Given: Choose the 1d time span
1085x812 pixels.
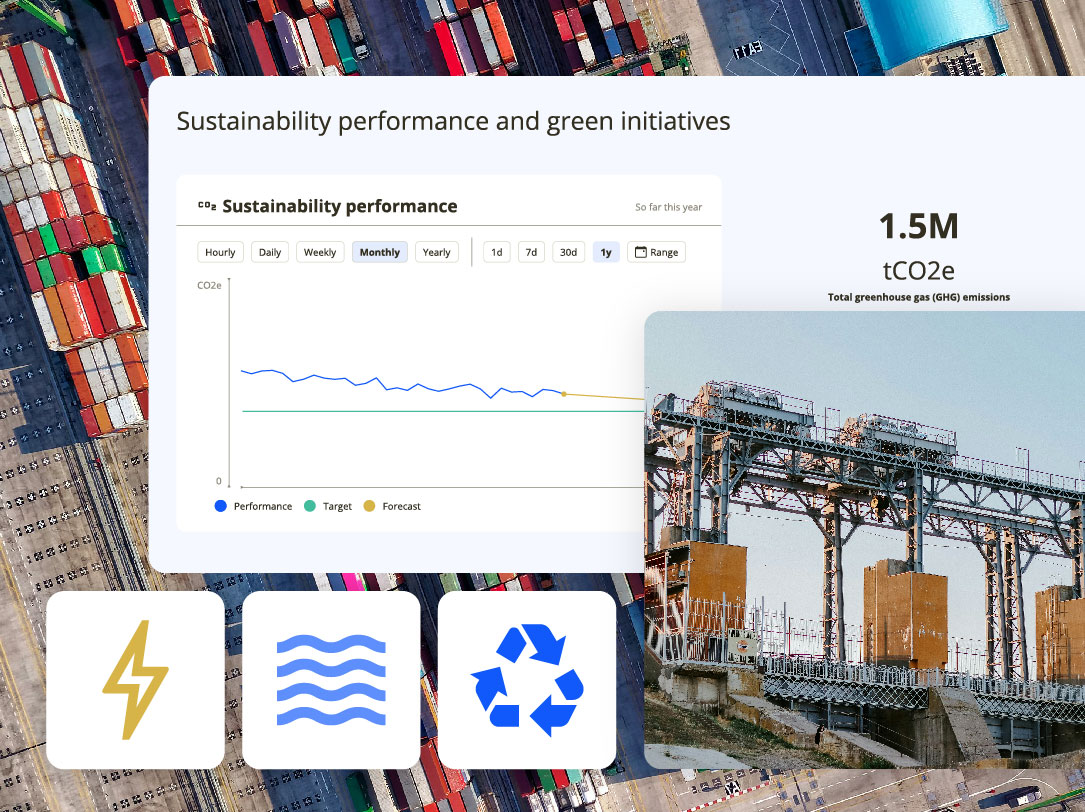Looking at the screenshot, I should 497,252.
